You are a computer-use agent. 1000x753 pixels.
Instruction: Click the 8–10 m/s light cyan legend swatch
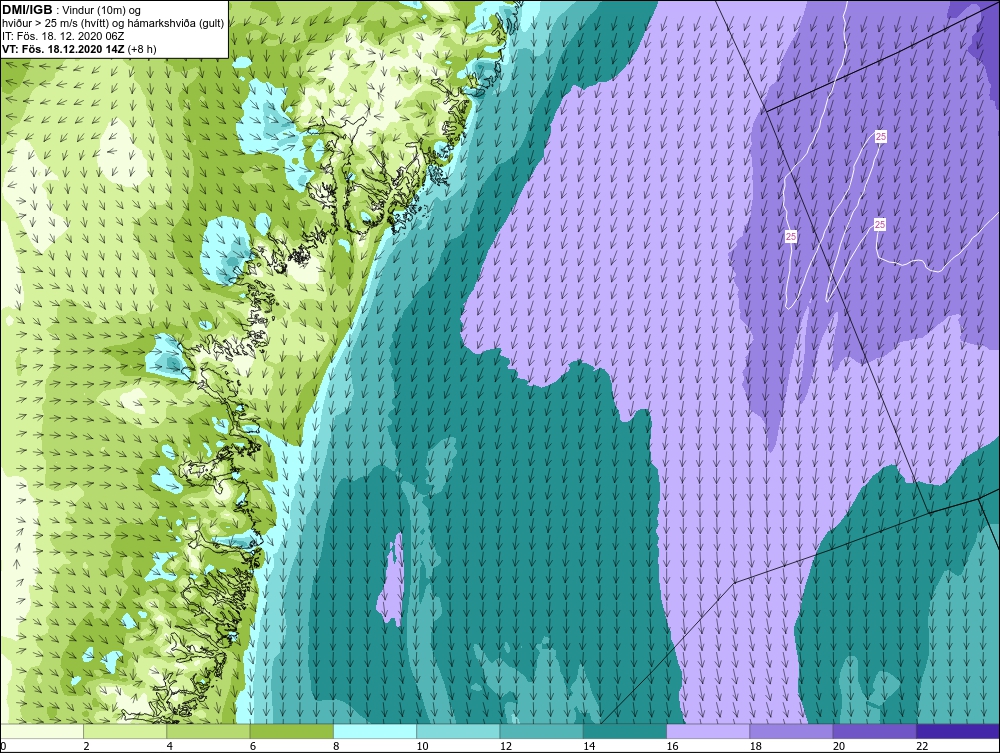[375, 731]
